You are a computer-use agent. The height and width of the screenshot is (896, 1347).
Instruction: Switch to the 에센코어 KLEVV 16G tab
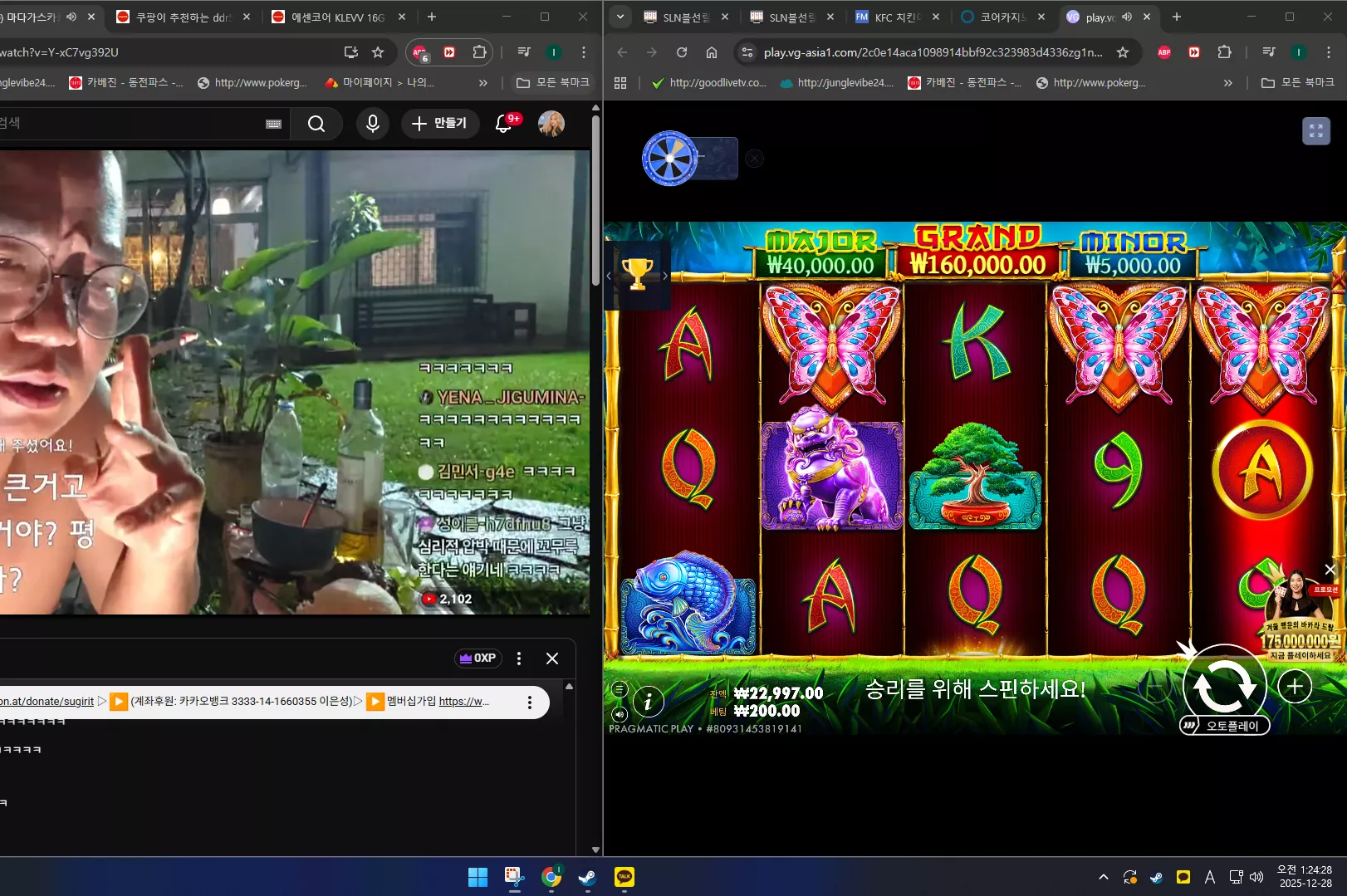tap(339, 17)
